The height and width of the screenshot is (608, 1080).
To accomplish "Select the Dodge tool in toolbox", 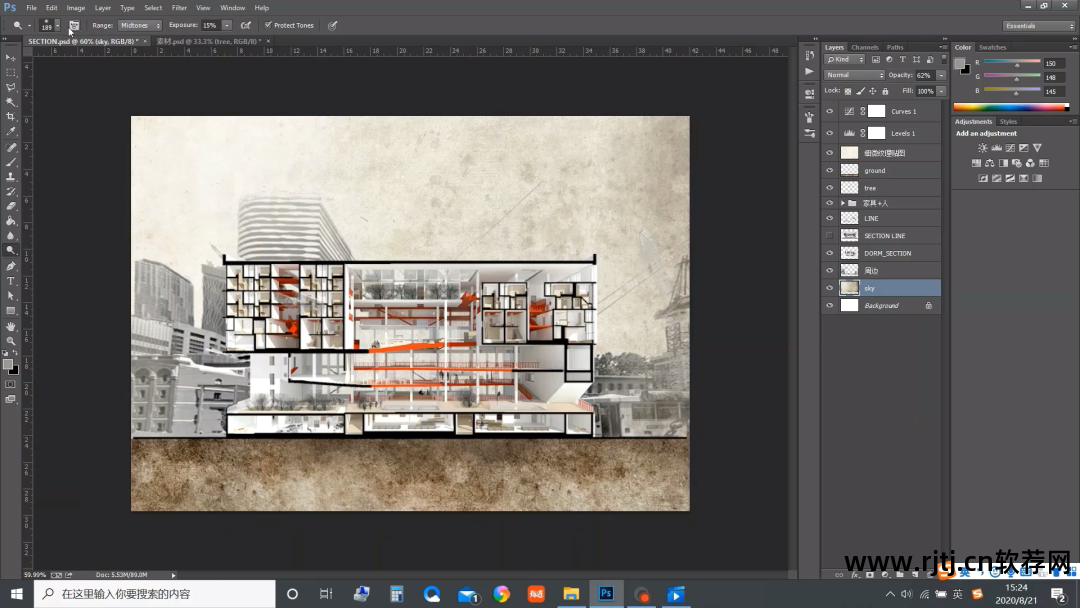I will coord(10,251).
